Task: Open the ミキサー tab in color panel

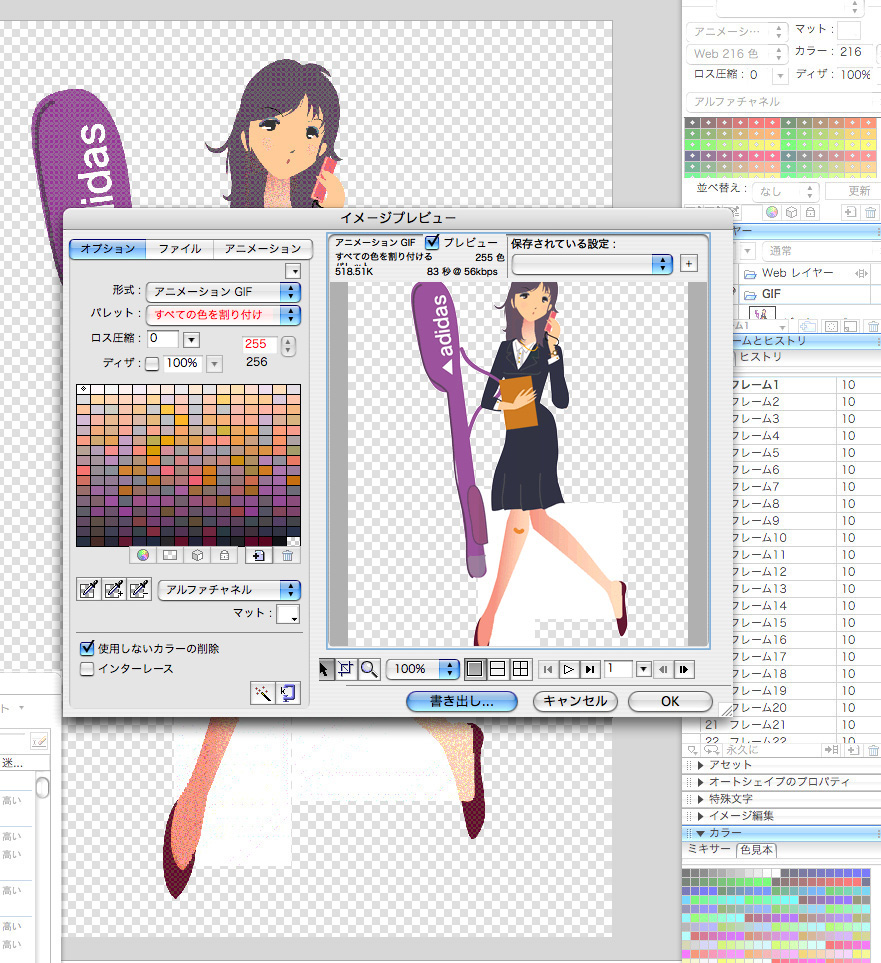Action: (x=710, y=849)
